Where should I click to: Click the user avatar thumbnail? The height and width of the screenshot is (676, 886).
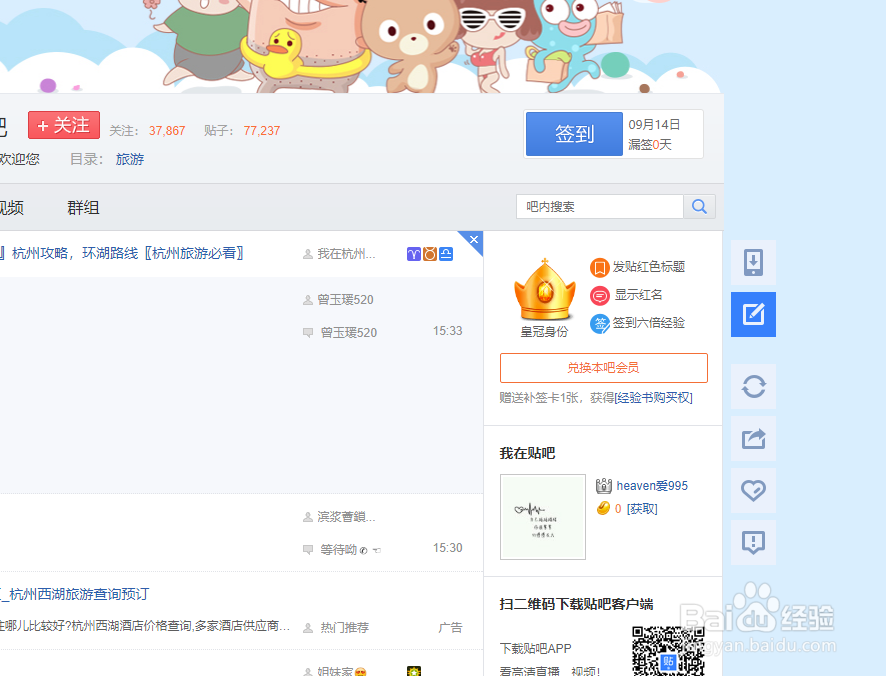click(x=543, y=517)
